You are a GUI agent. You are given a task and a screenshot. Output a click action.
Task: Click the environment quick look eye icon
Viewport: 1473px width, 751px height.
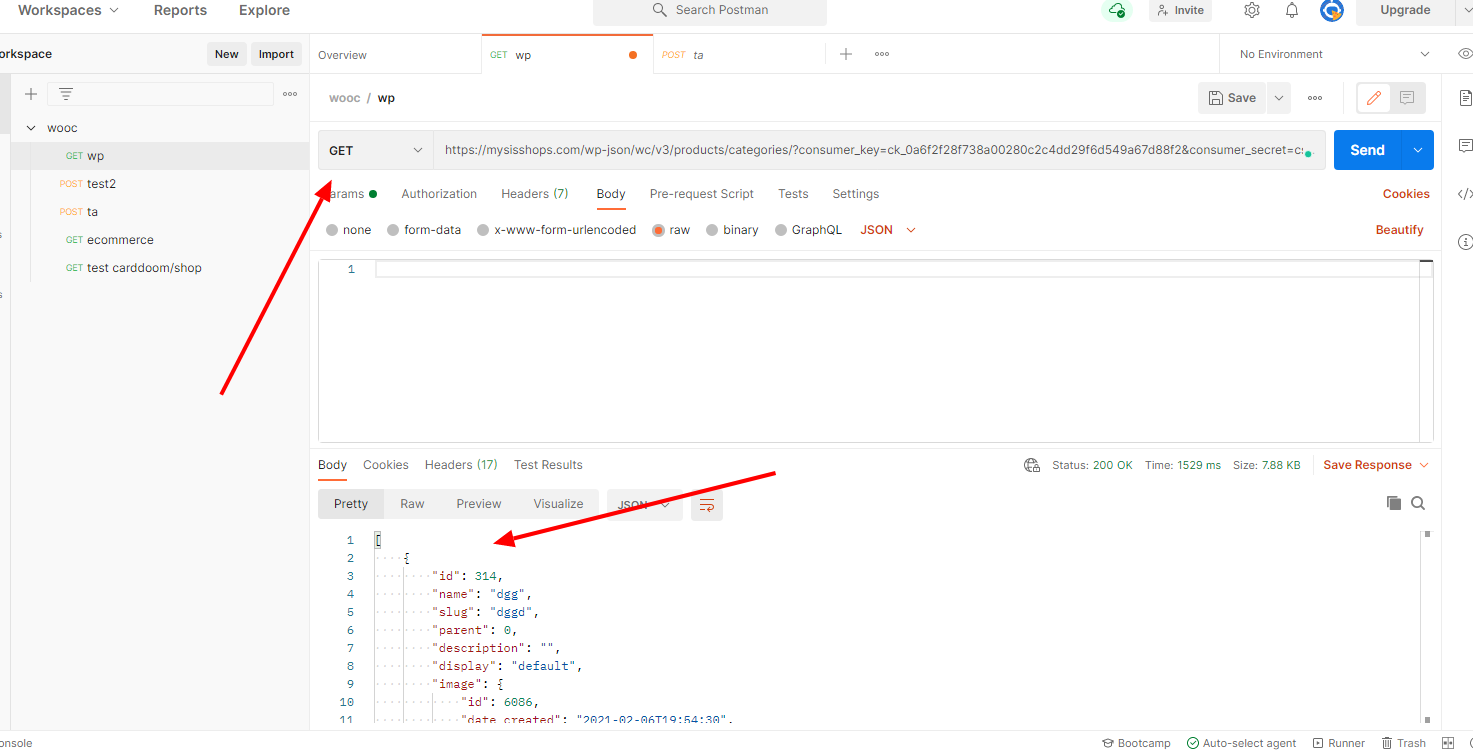click(1465, 54)
